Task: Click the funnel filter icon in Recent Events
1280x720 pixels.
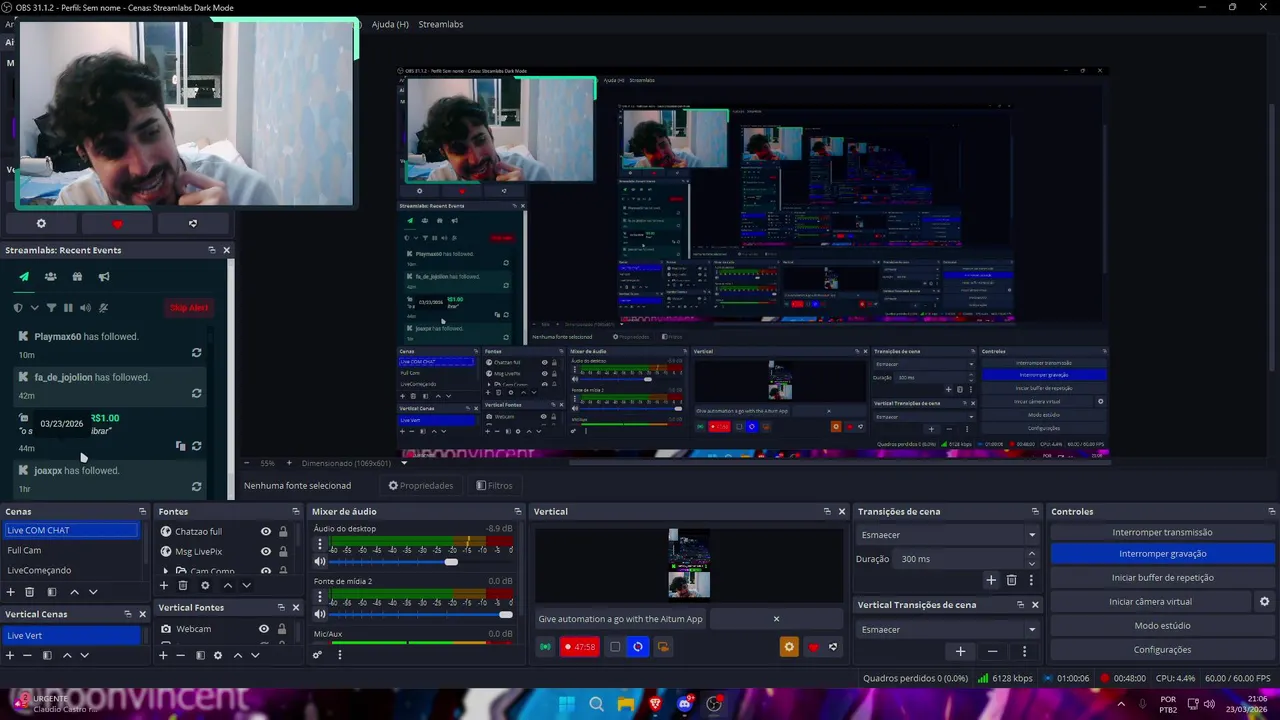Action: [51, 308]
